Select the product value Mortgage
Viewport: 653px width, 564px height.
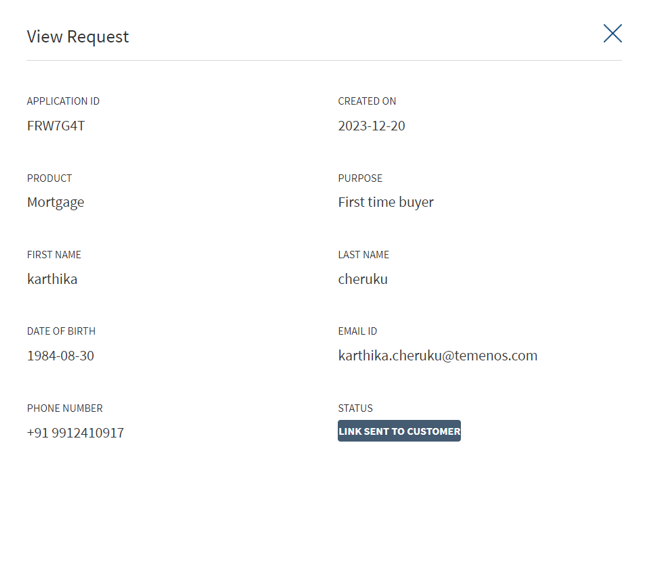tap(55, 202)
